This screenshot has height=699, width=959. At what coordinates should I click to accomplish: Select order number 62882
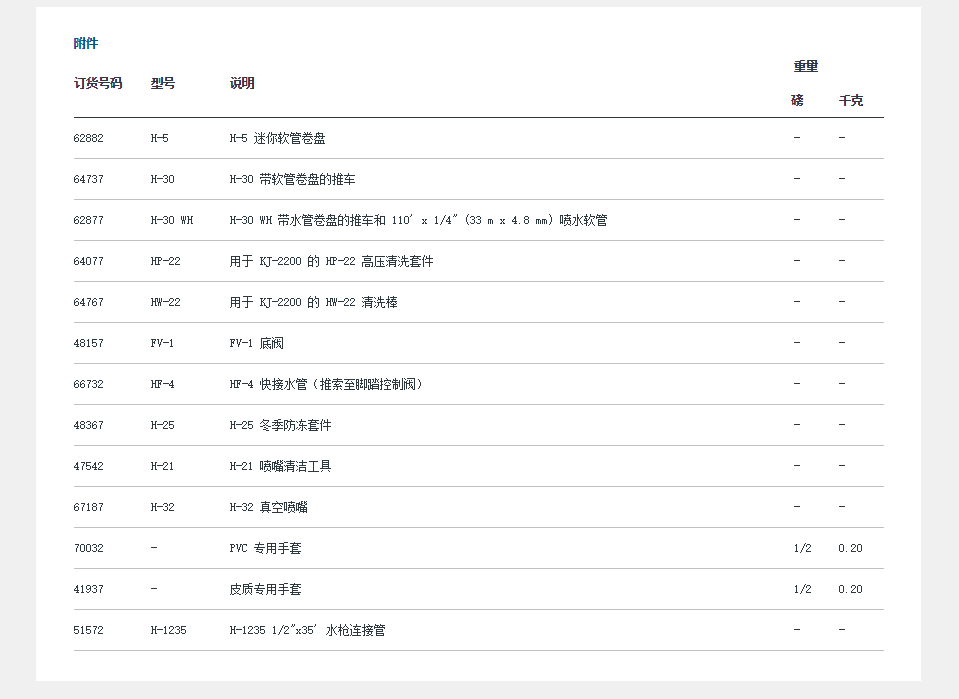pos(89,138)
